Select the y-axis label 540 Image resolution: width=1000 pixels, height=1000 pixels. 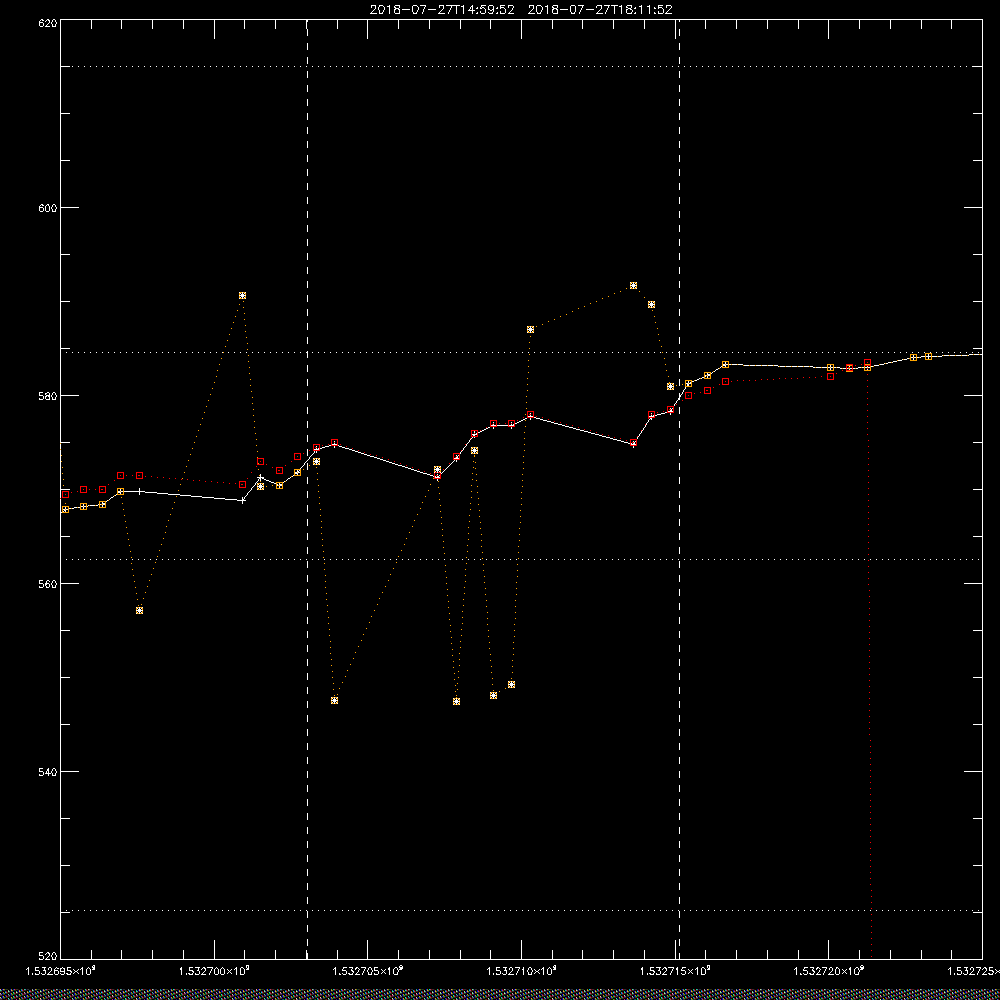point(48,772)
